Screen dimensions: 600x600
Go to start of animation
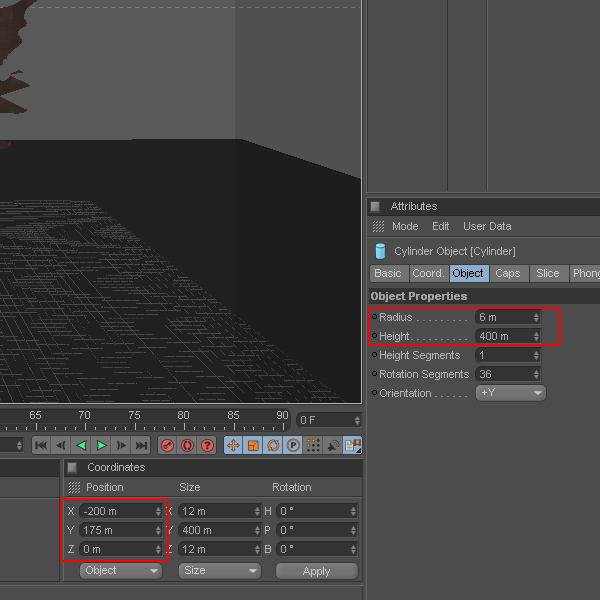41,445
